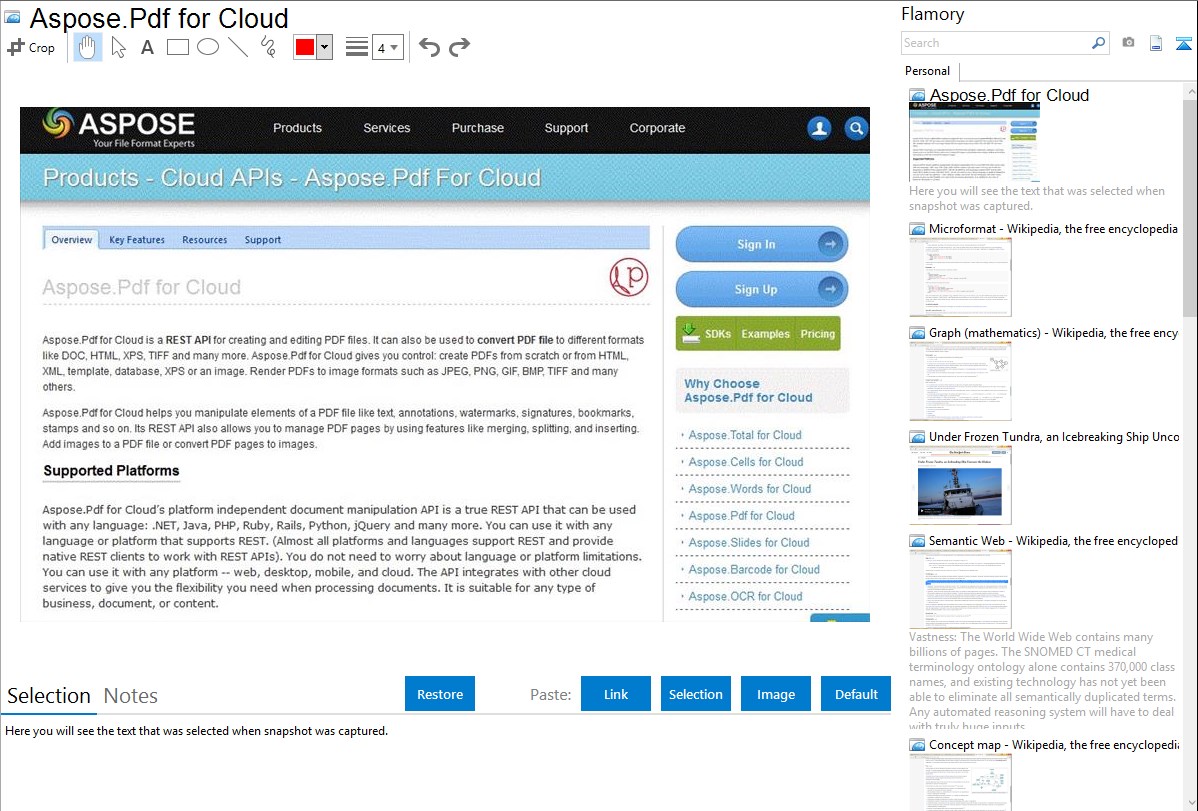This screenshot has height=811, width=1198.
Task: Switch to the Notes tab
Action: (x=131, y=696)
